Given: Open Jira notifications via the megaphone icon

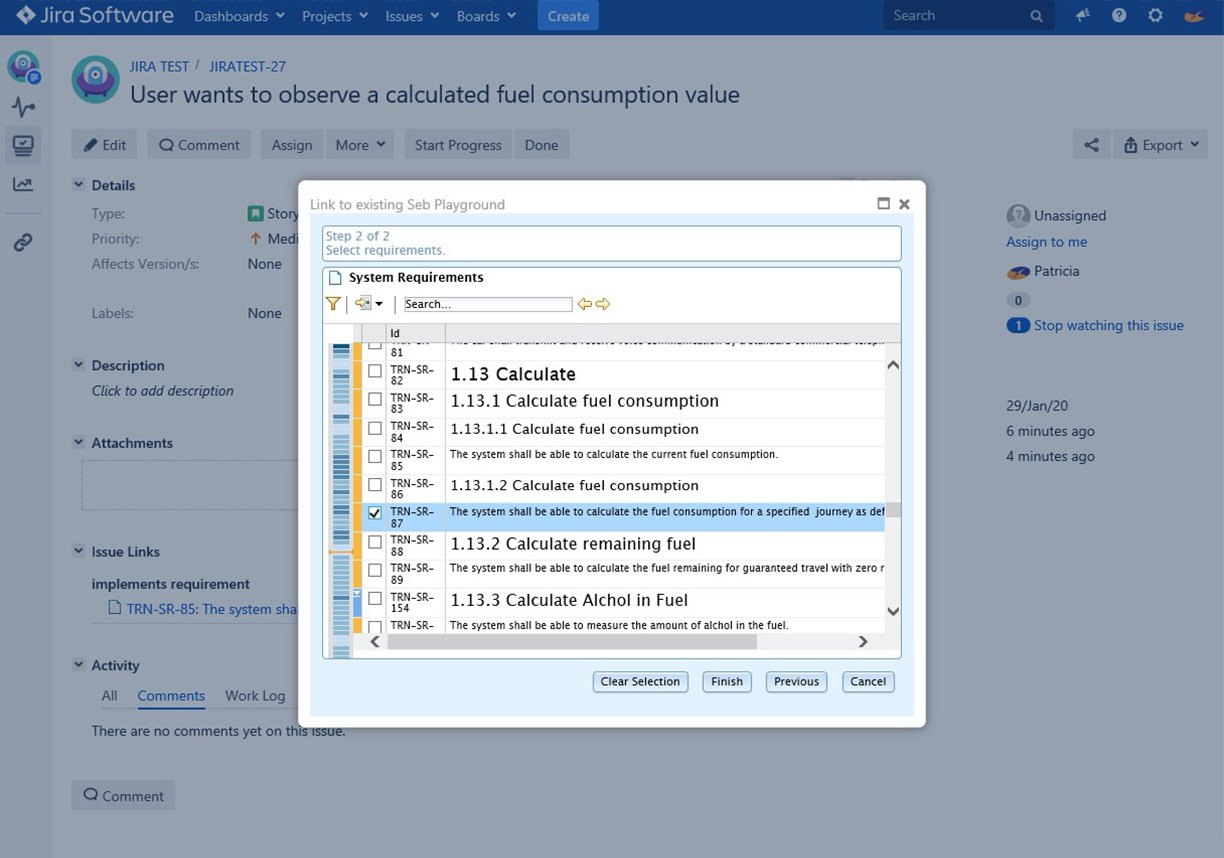Looking at the screenshot, I should point(1081,15).
